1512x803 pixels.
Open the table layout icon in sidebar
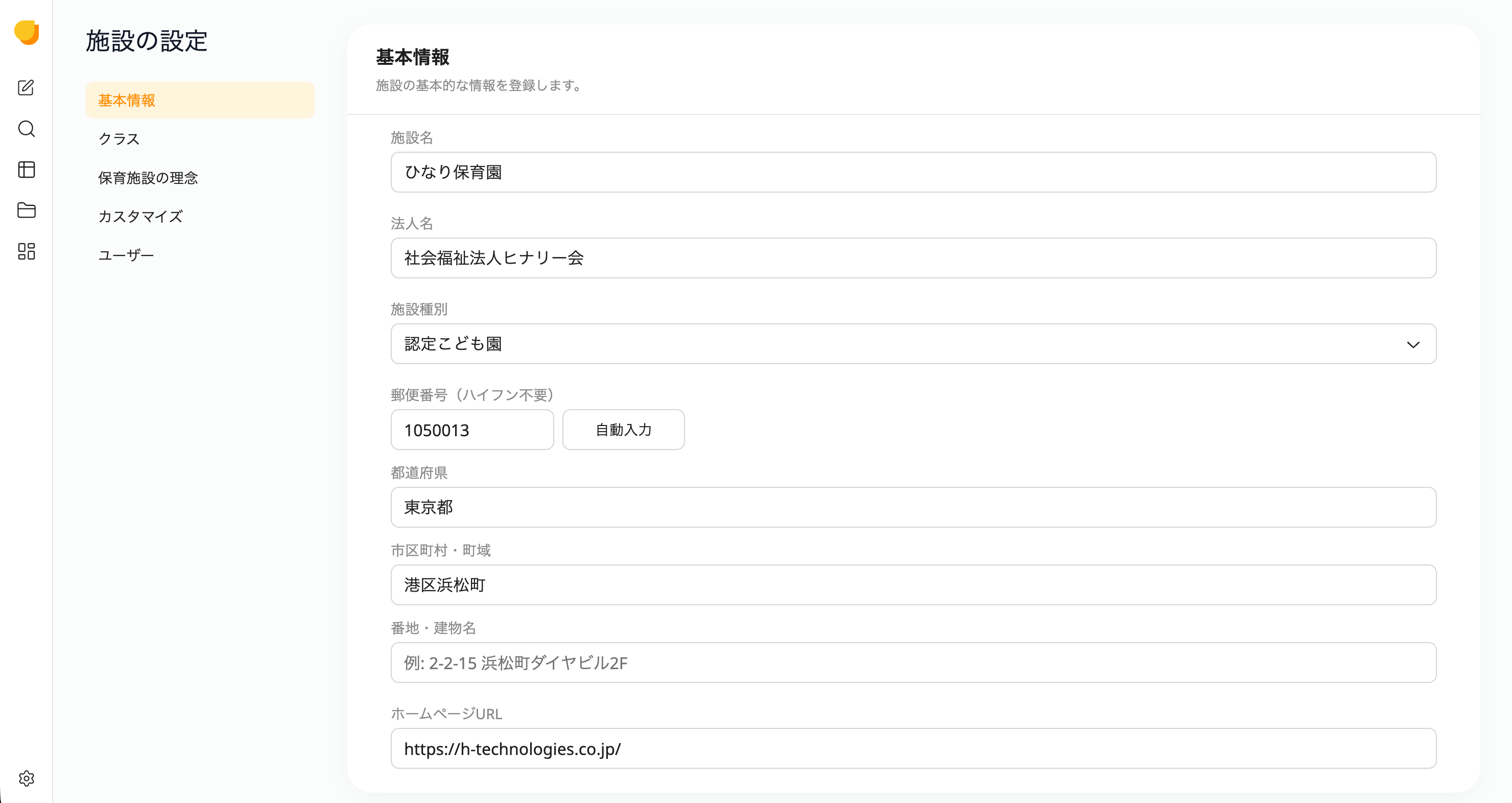(27, 170)
